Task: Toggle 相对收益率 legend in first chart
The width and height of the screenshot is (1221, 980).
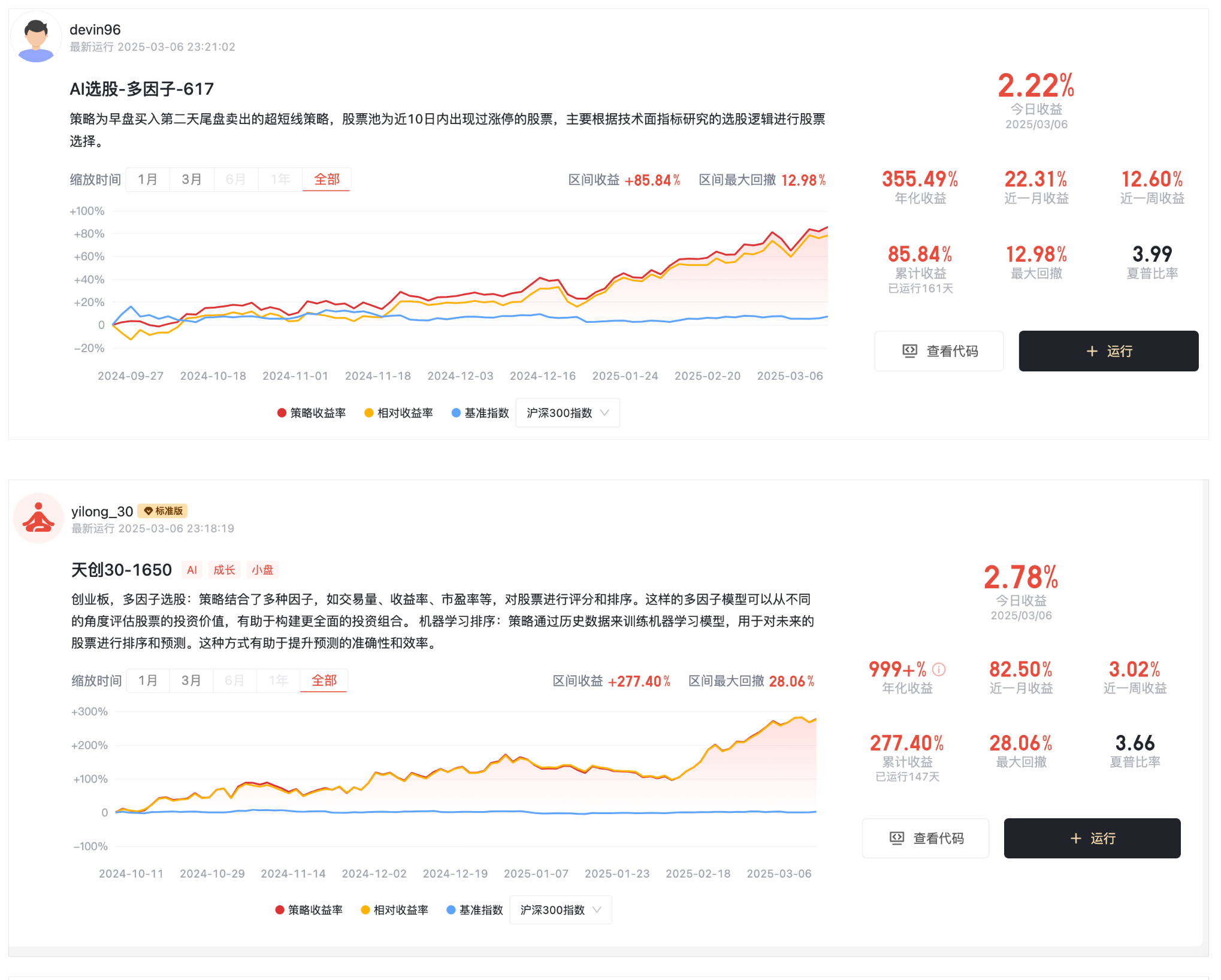Action: point(398,413)
